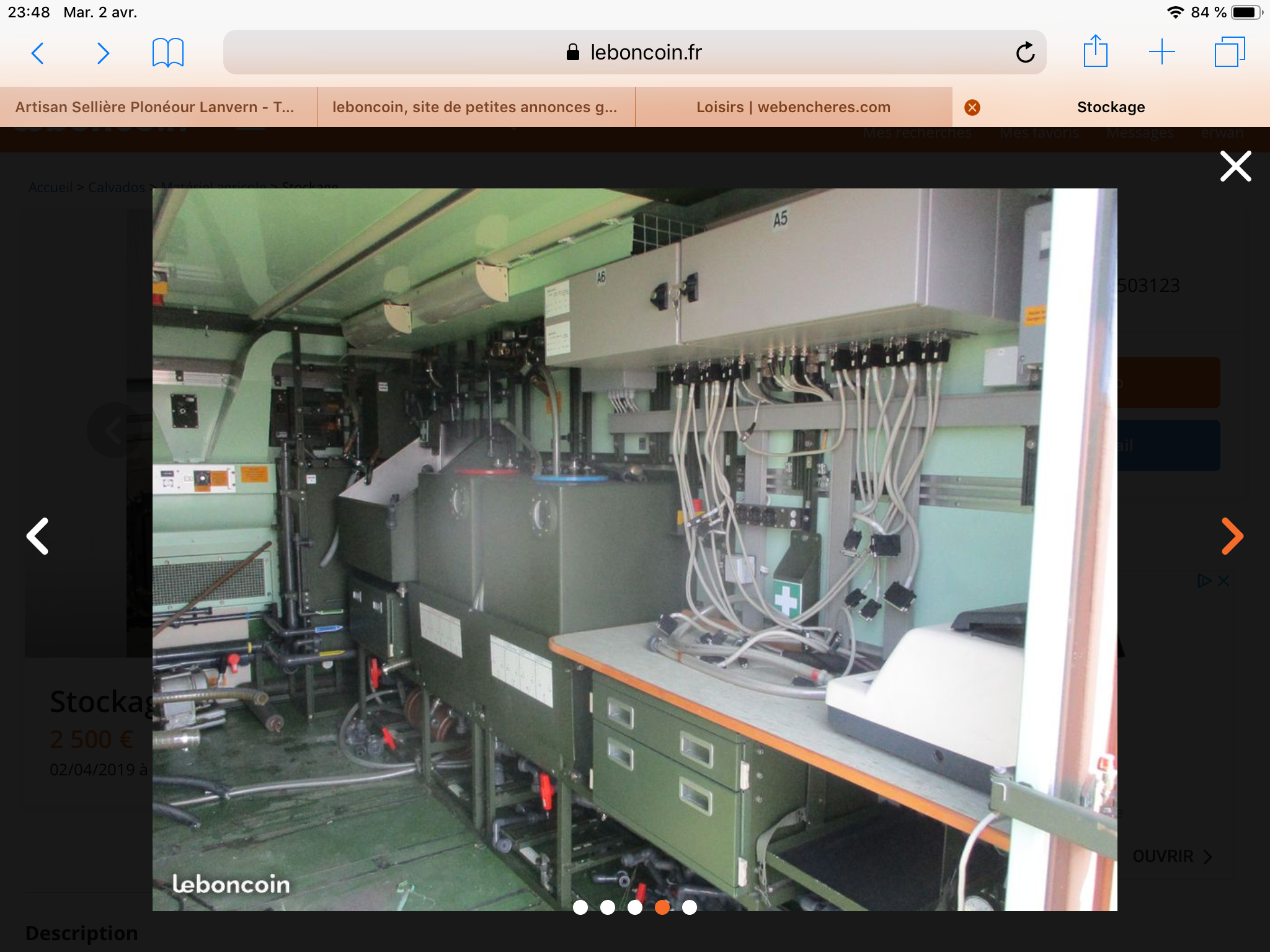Show previous photo with white left chevron
This screenshot has height=952, width=1270.
(x=38, y=535)
